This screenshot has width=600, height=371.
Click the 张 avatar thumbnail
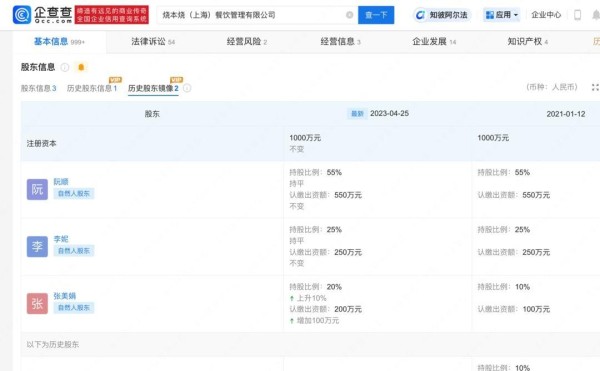pos(37,304)
